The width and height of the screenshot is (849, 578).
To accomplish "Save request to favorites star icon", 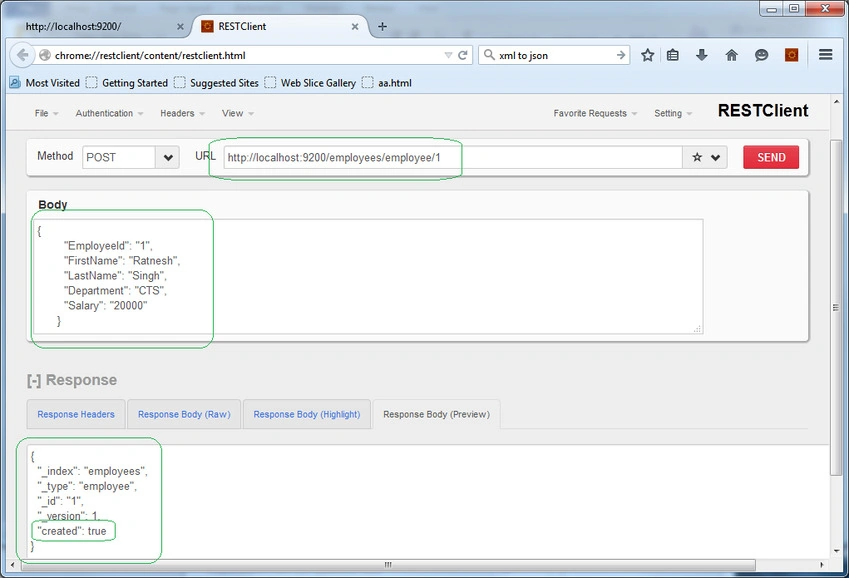I will click(697, 158).
